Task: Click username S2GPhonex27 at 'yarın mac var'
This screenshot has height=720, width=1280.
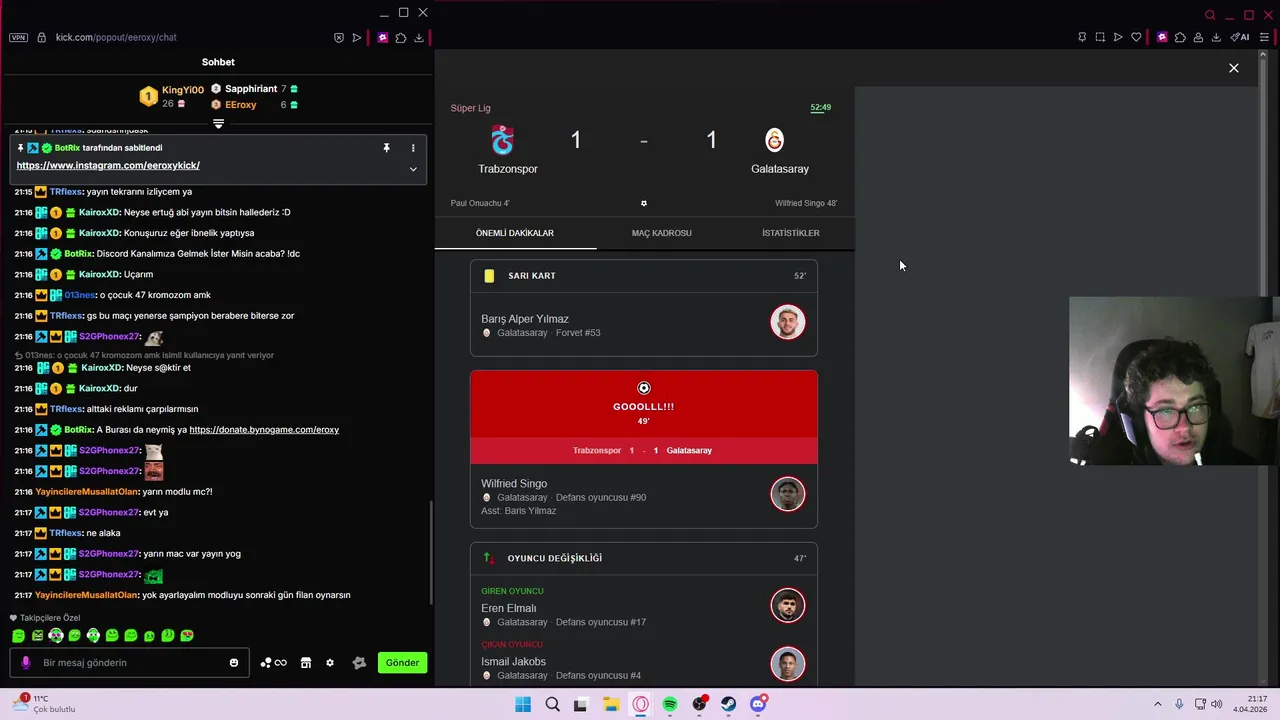Action: (x=109, y=554)
